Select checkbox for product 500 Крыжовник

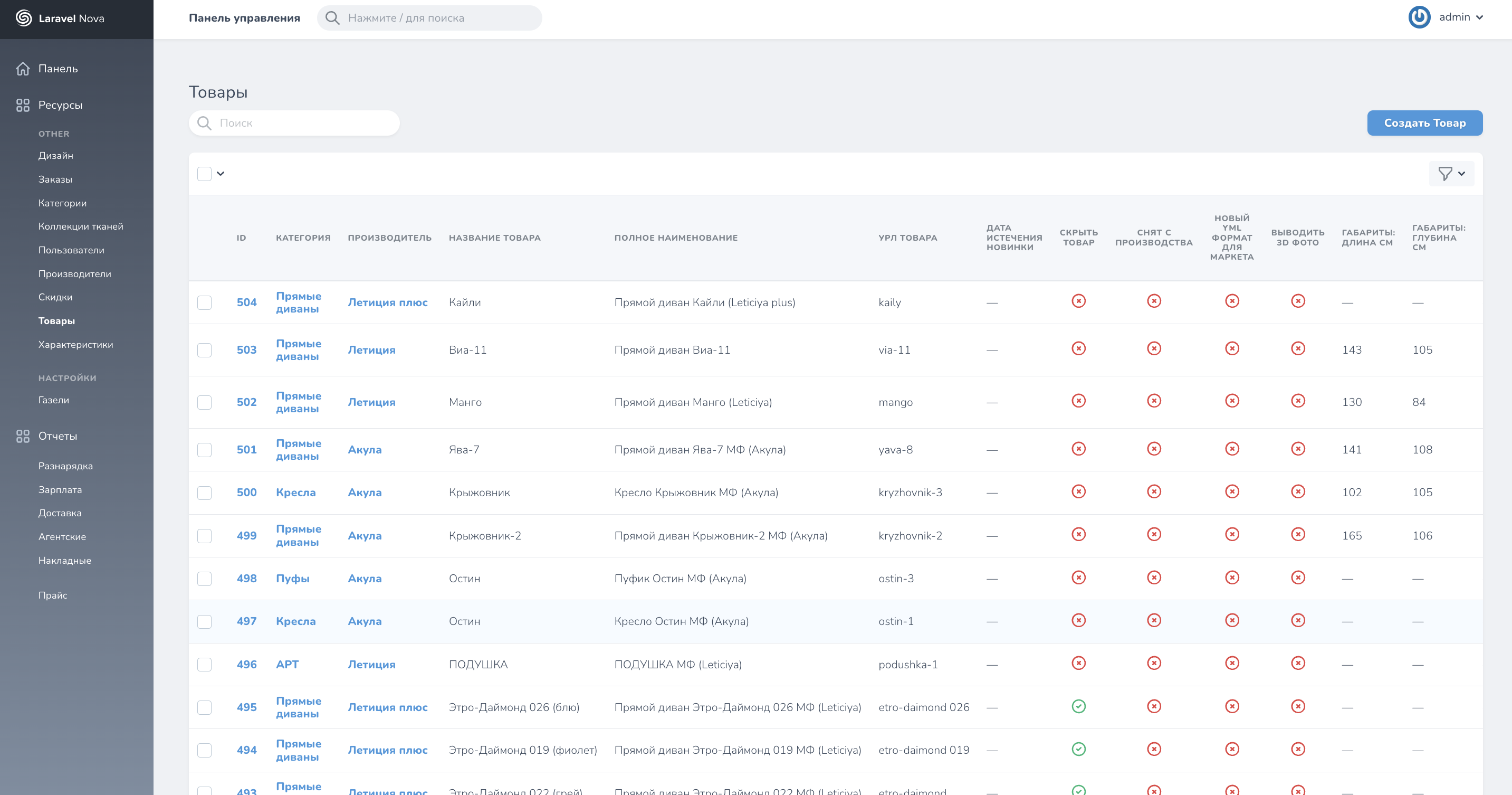tap(204, 493)
